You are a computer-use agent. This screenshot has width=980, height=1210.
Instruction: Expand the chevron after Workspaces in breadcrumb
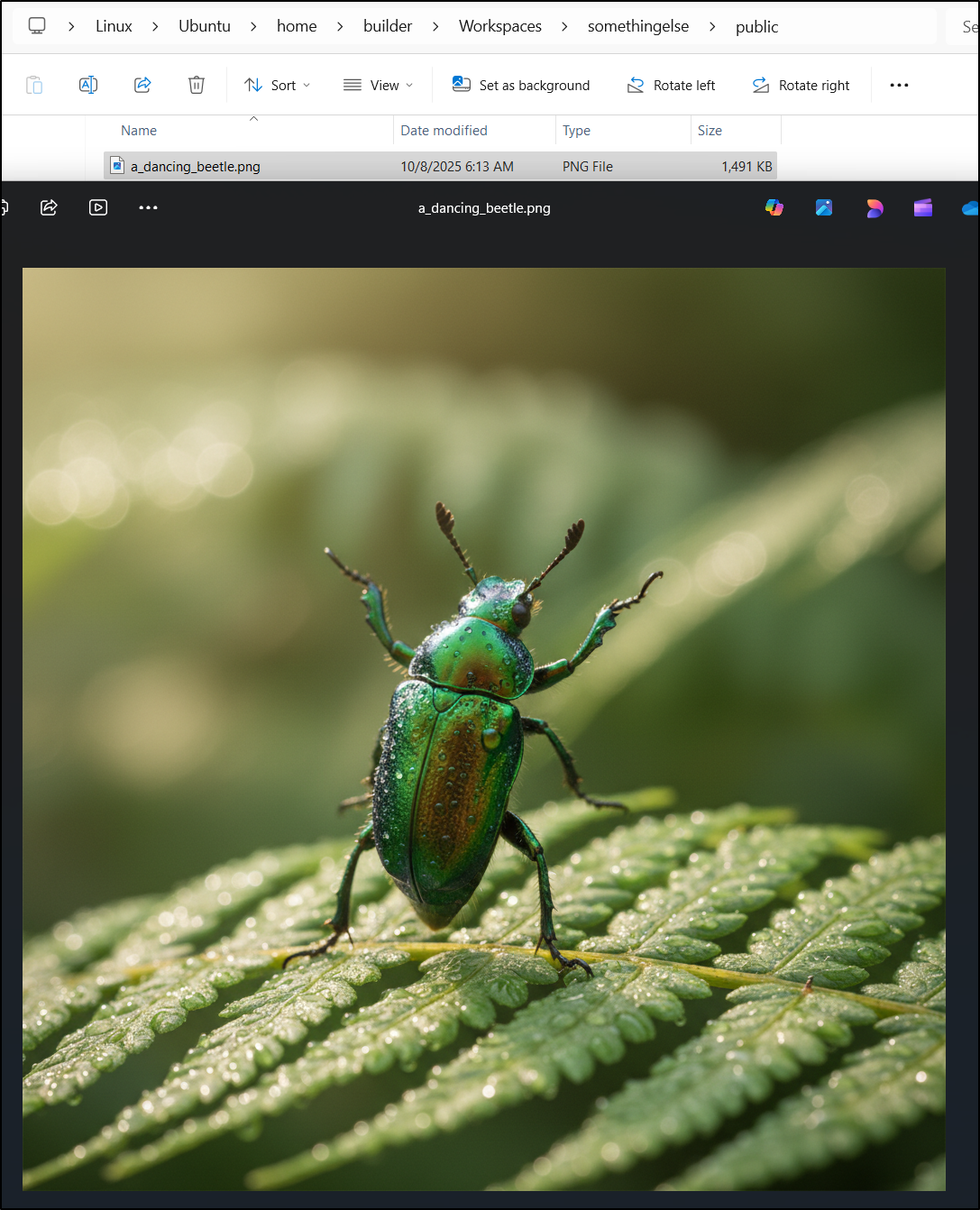[x=564, y=26]
